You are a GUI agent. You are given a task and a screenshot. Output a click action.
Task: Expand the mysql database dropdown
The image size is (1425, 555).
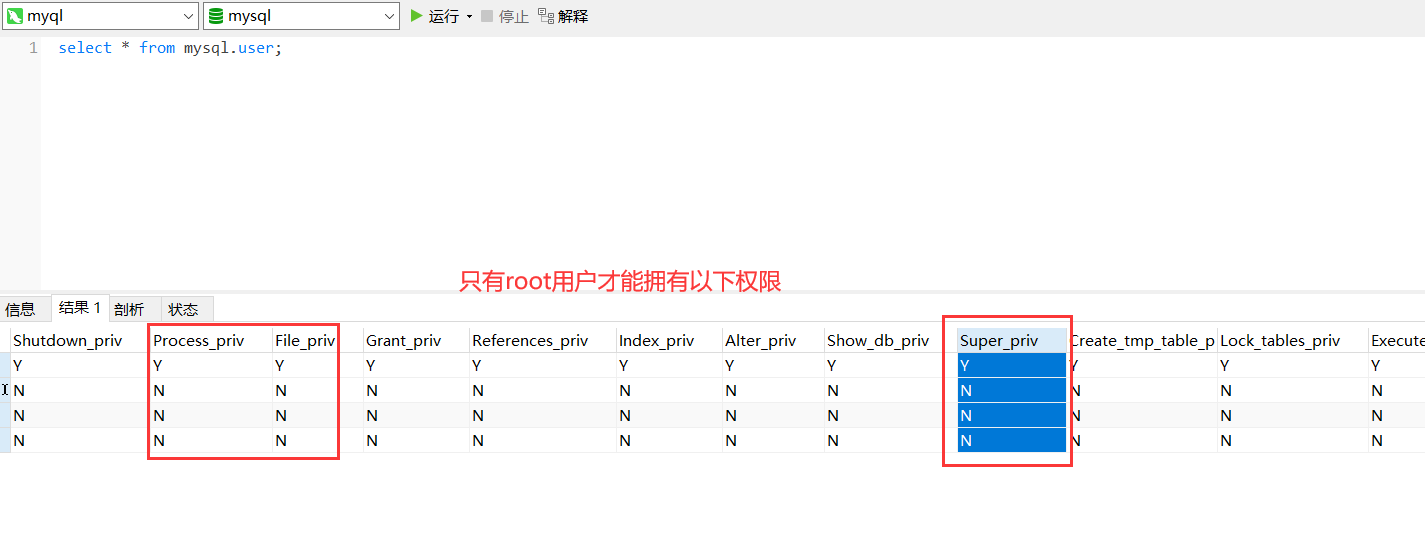coord(390,16)
